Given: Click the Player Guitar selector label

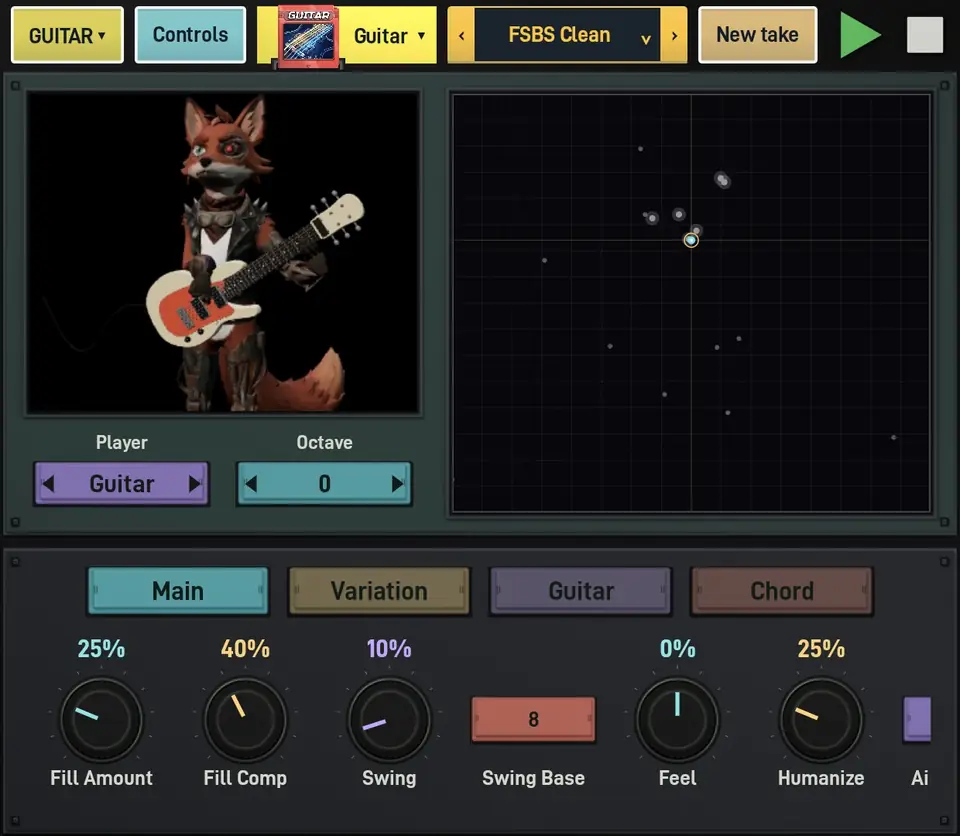Looking at the screenshot, I should [x=122, y=484].
